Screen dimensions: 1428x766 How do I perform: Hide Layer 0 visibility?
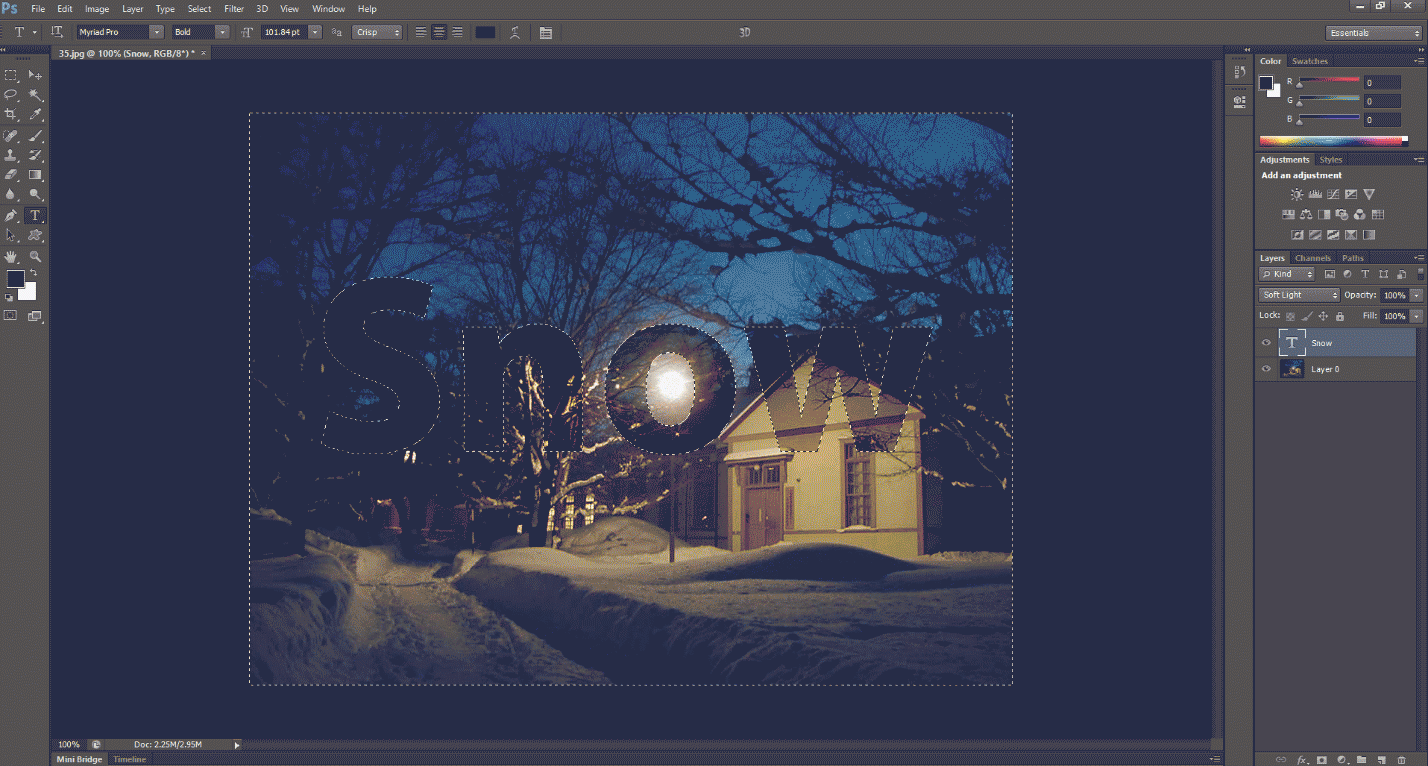[1266, 369]
